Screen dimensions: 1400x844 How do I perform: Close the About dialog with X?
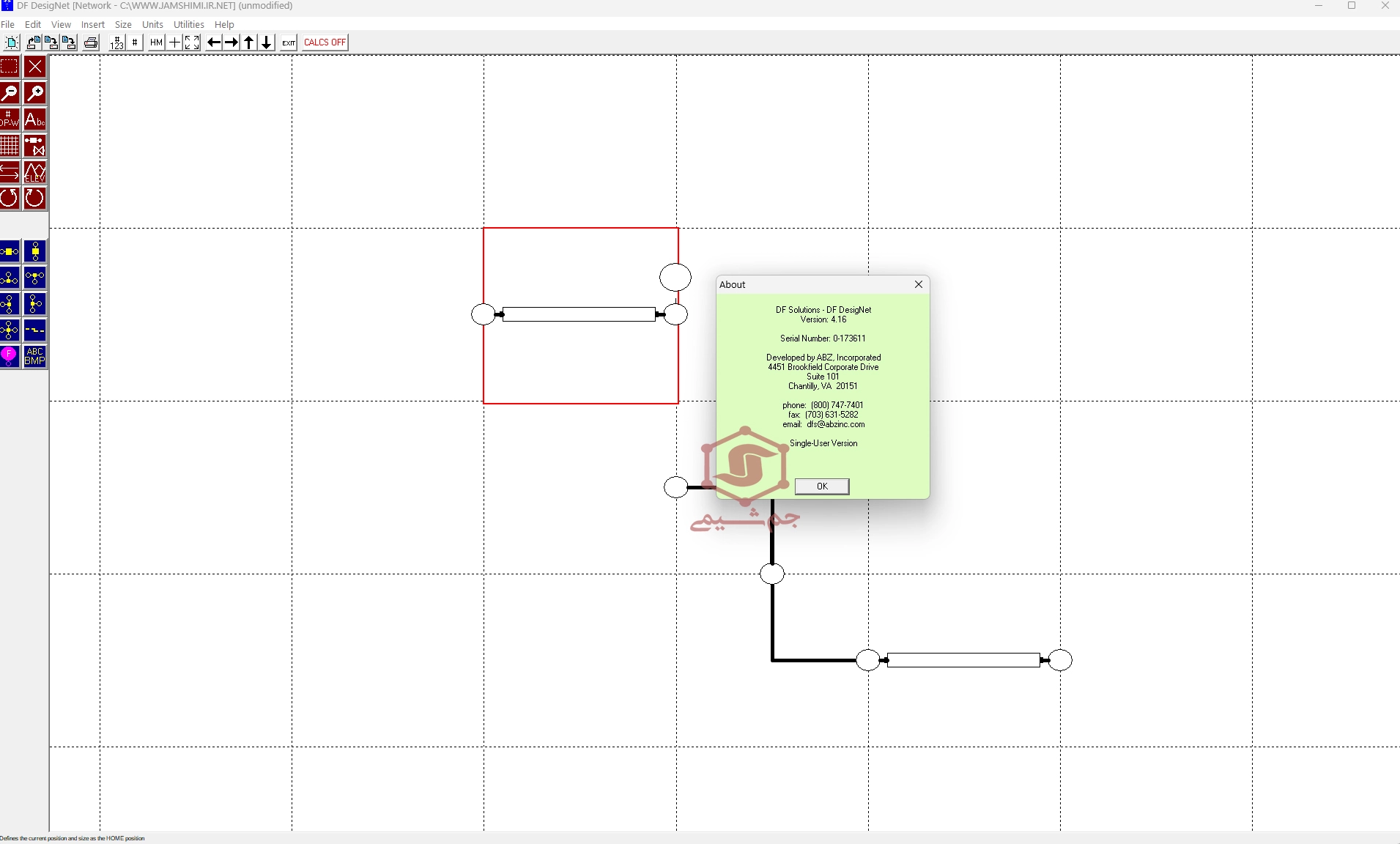(x=919, y=284)
